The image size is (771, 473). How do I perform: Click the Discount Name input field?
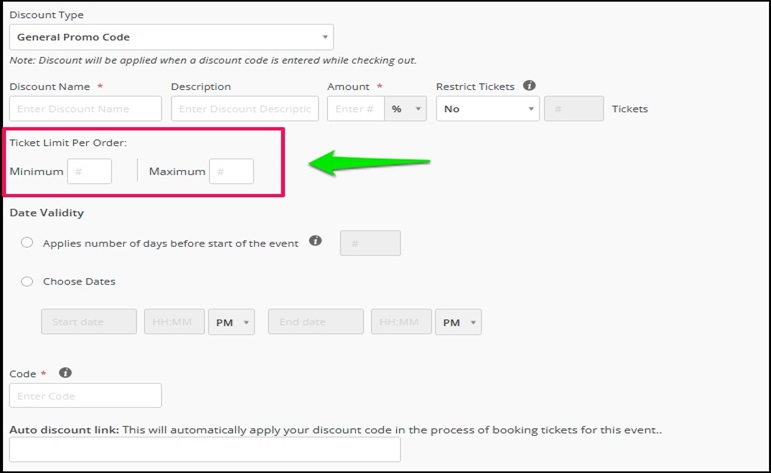(86, 109)
